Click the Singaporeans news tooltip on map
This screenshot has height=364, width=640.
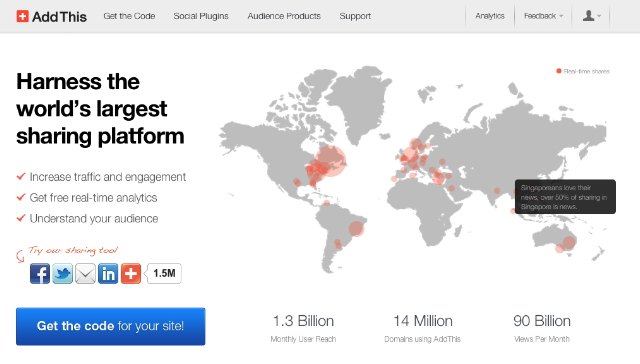point(565,197)
